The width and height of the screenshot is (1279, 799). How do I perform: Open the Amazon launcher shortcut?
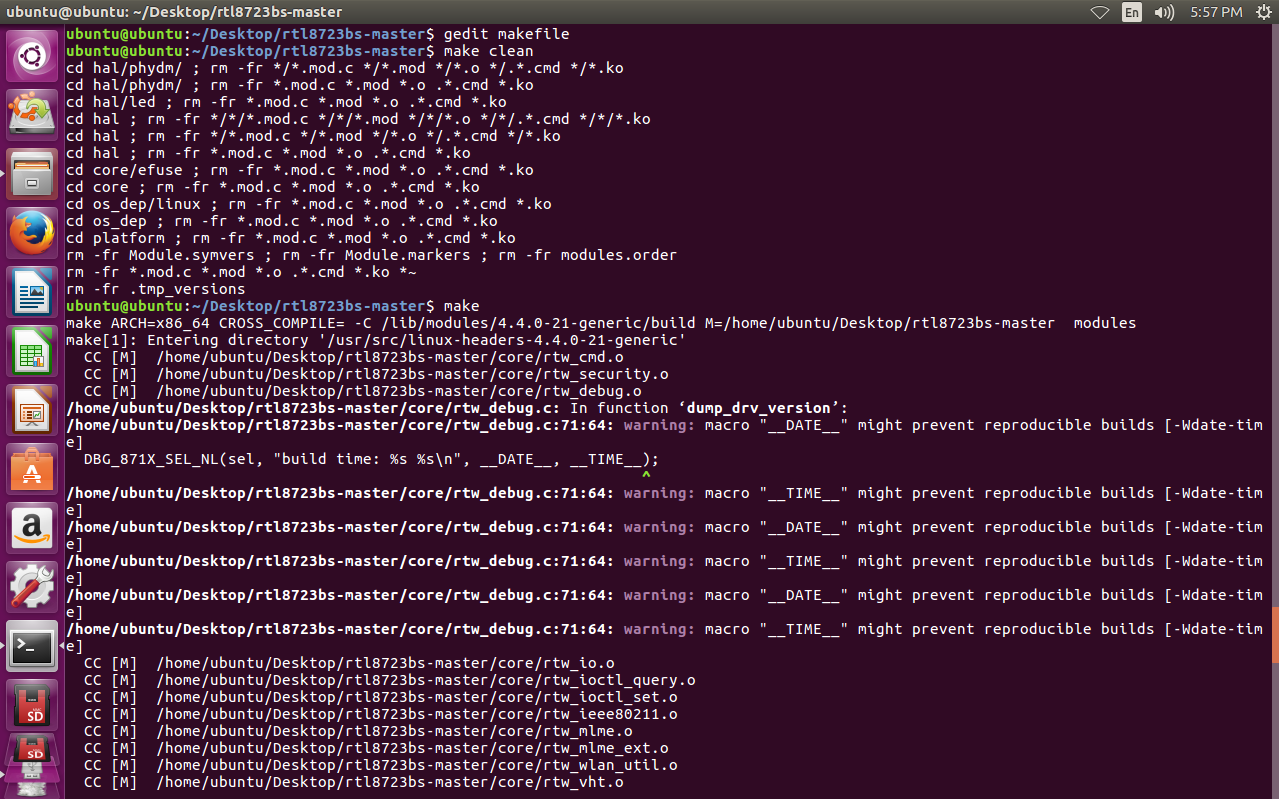click(33, 528)
